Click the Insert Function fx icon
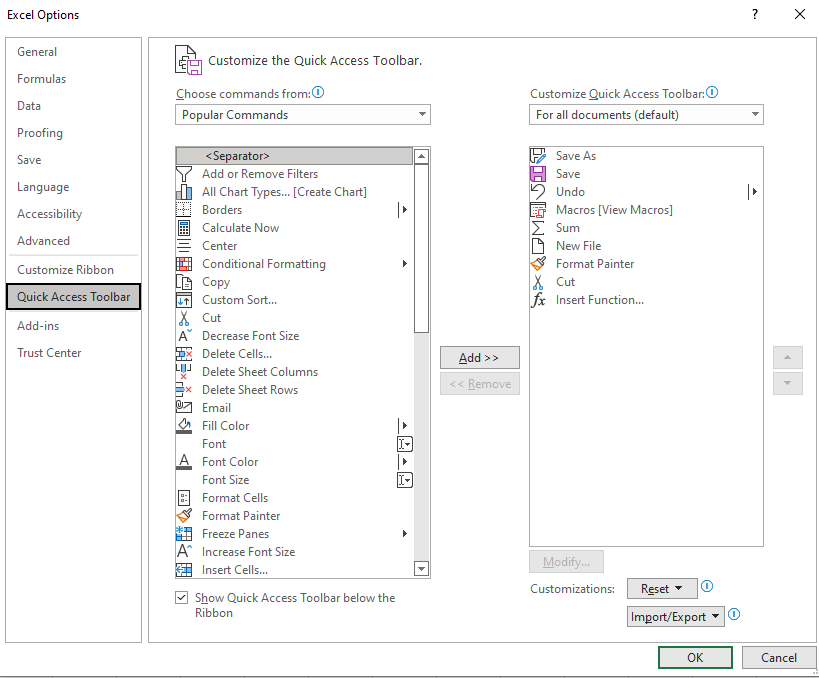The image size is (819, 678). click(x=538, y=300)
